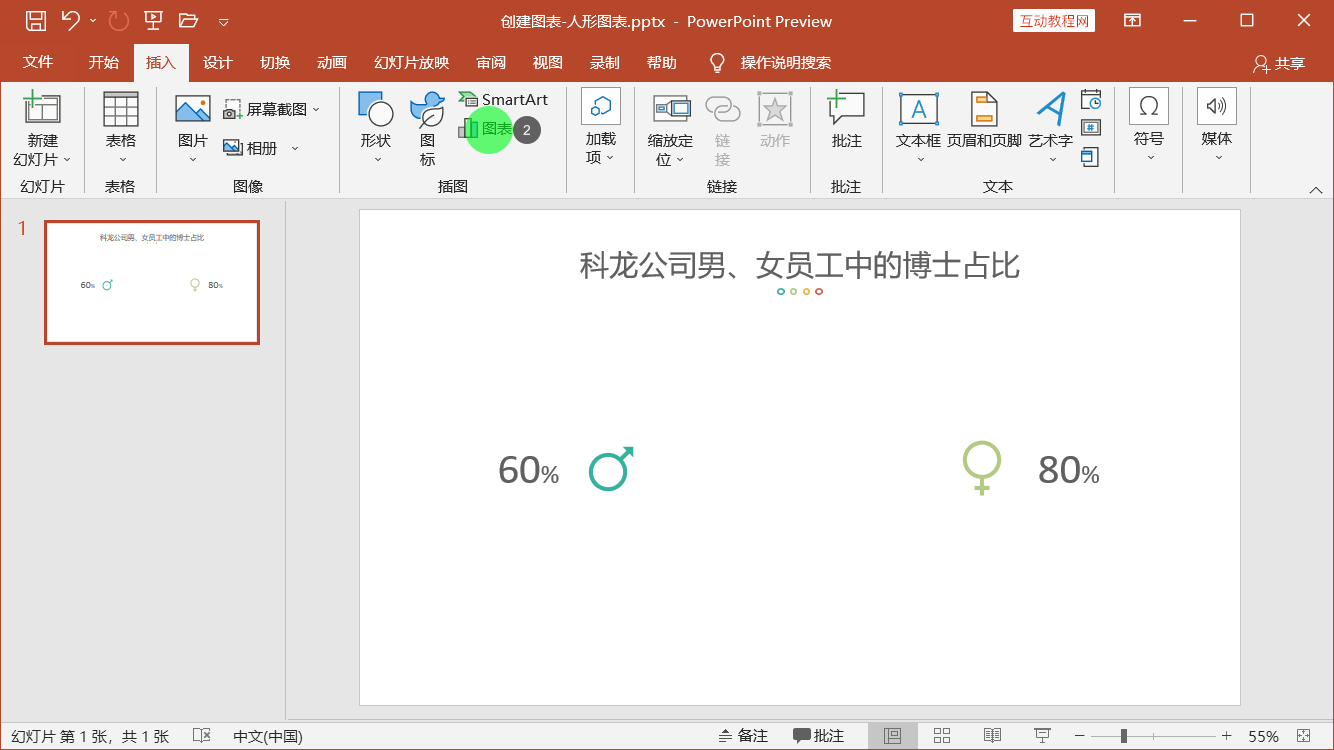This screenshot has width=1334, height=750.
Task: Open the 媒体 media dropdown
Action: point(1217,127)
